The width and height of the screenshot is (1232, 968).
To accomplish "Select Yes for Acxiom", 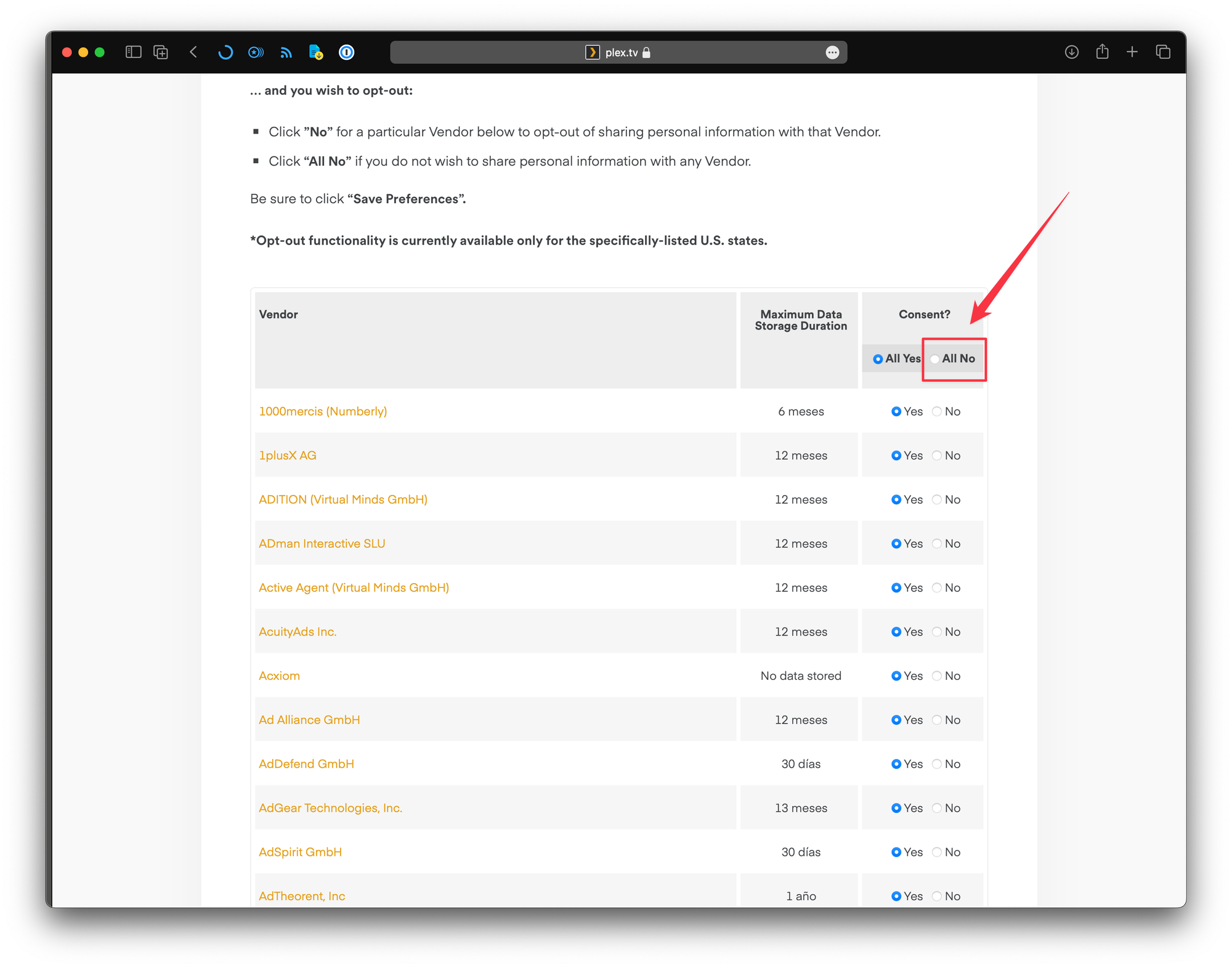I will point(896,676).
